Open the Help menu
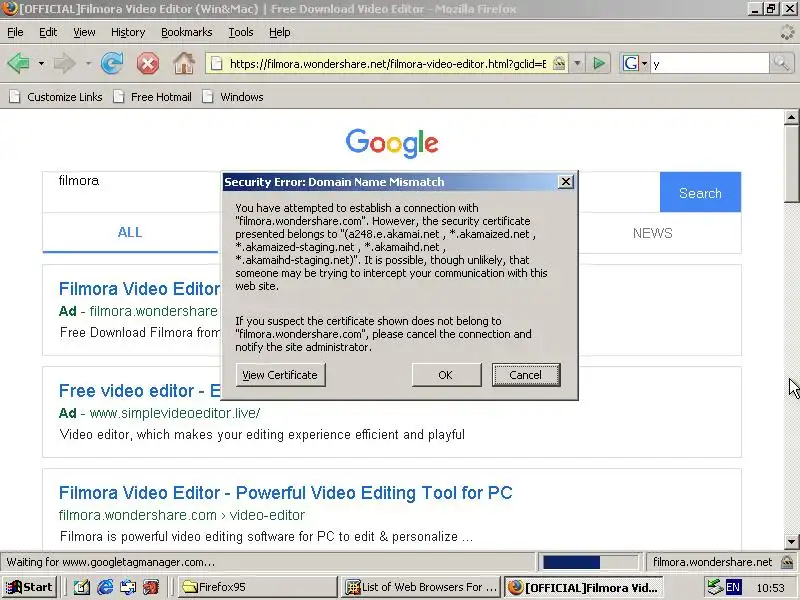Image resolution: width=800 pixels, height=600 pixels. tap(280, 32)
